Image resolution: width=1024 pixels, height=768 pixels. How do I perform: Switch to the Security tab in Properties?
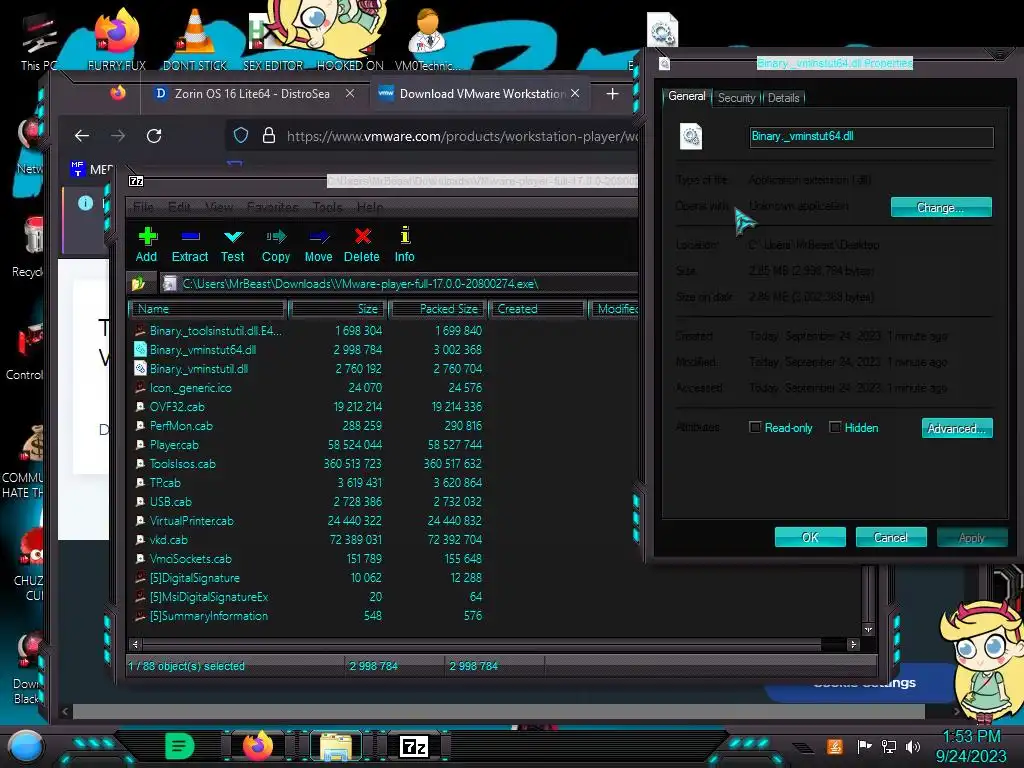pyautogui.click(x=736, y=98)
